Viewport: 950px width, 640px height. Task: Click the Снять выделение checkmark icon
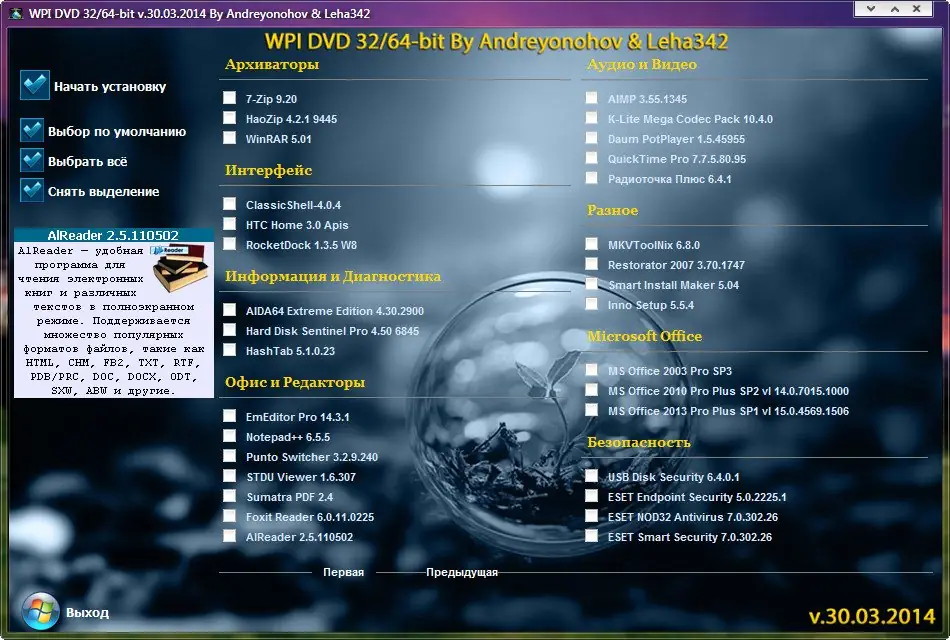point(32,190)
